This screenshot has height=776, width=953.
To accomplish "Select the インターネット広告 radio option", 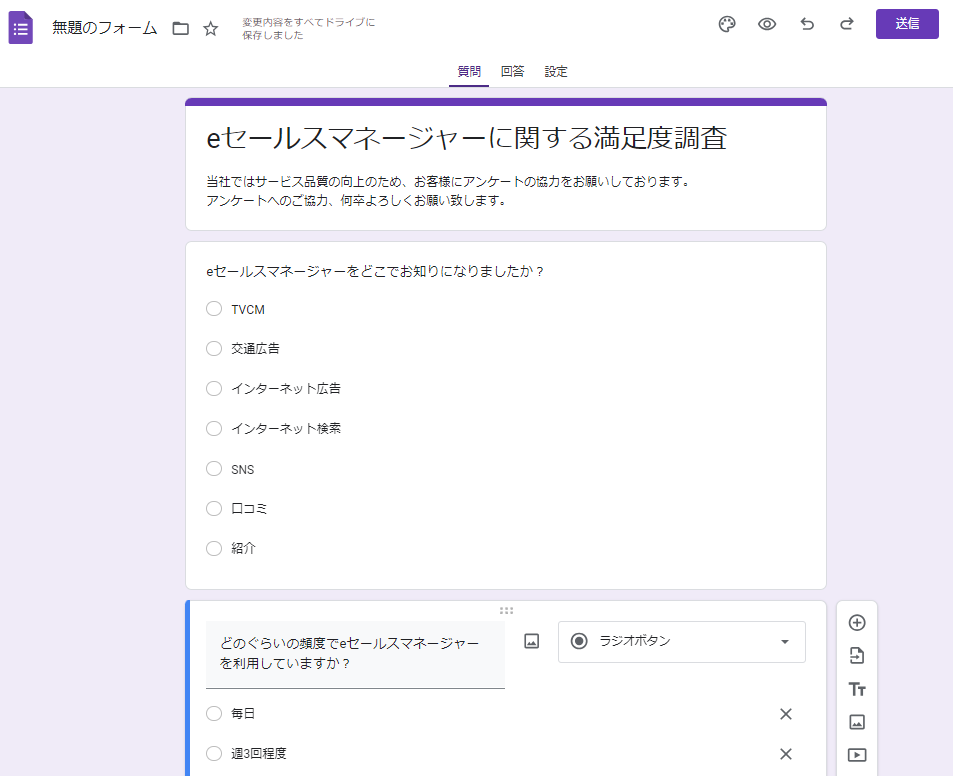I will 214,388.
